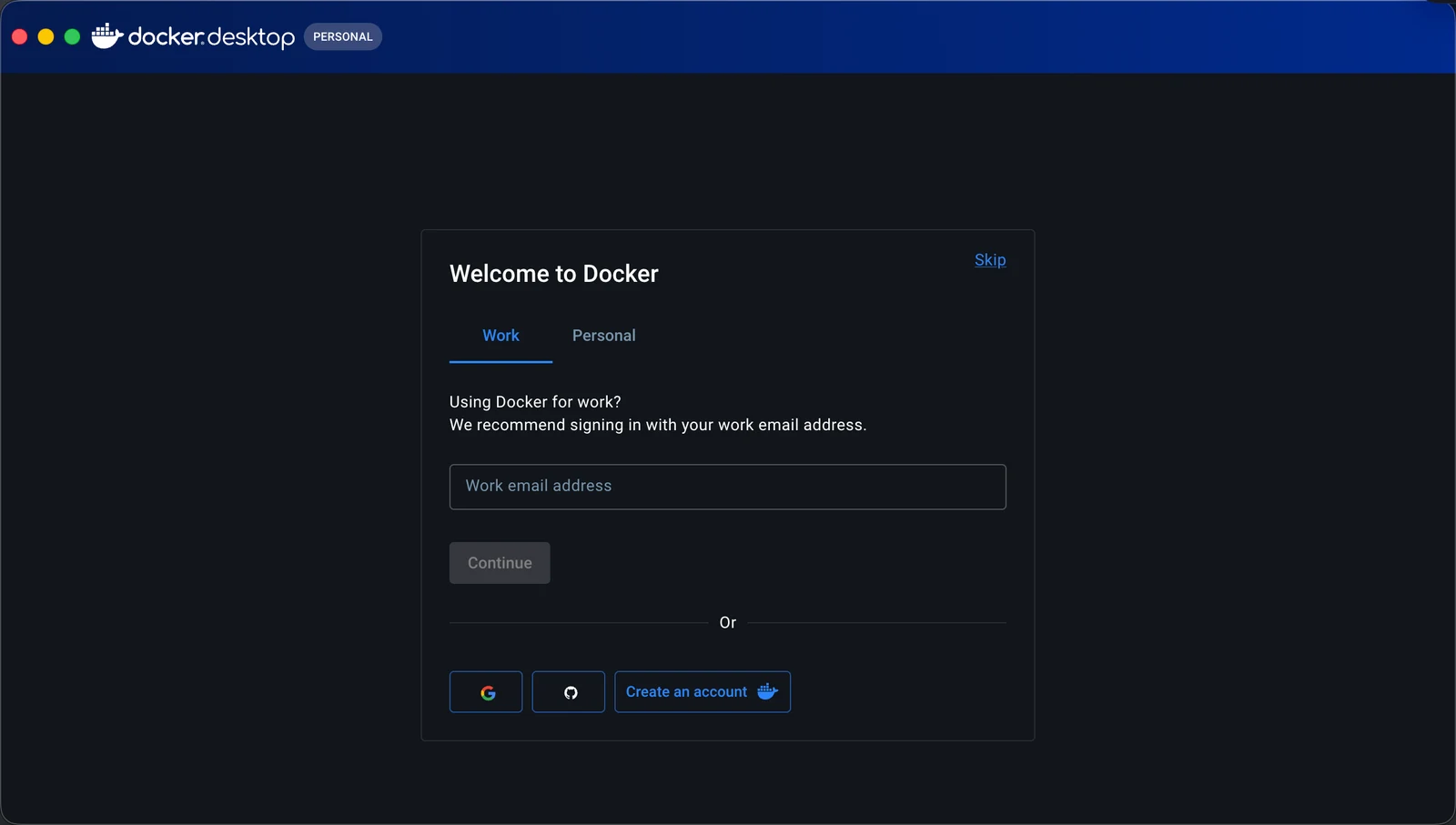1456x825 pixels.
Task: Close the Docker Desktop window with red button
Action: 19,36
